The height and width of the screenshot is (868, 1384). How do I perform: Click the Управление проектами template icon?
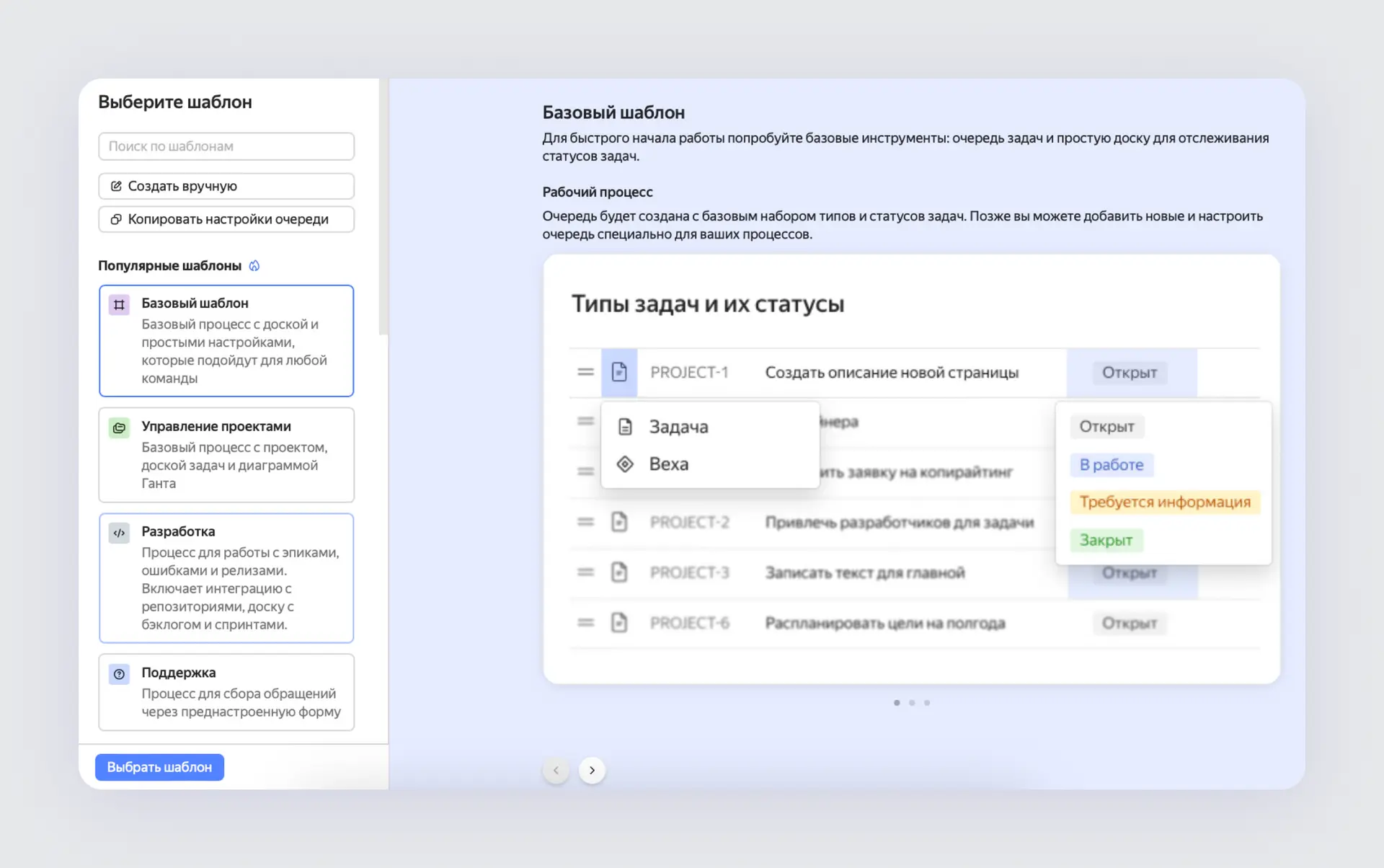tap(119, 428)
